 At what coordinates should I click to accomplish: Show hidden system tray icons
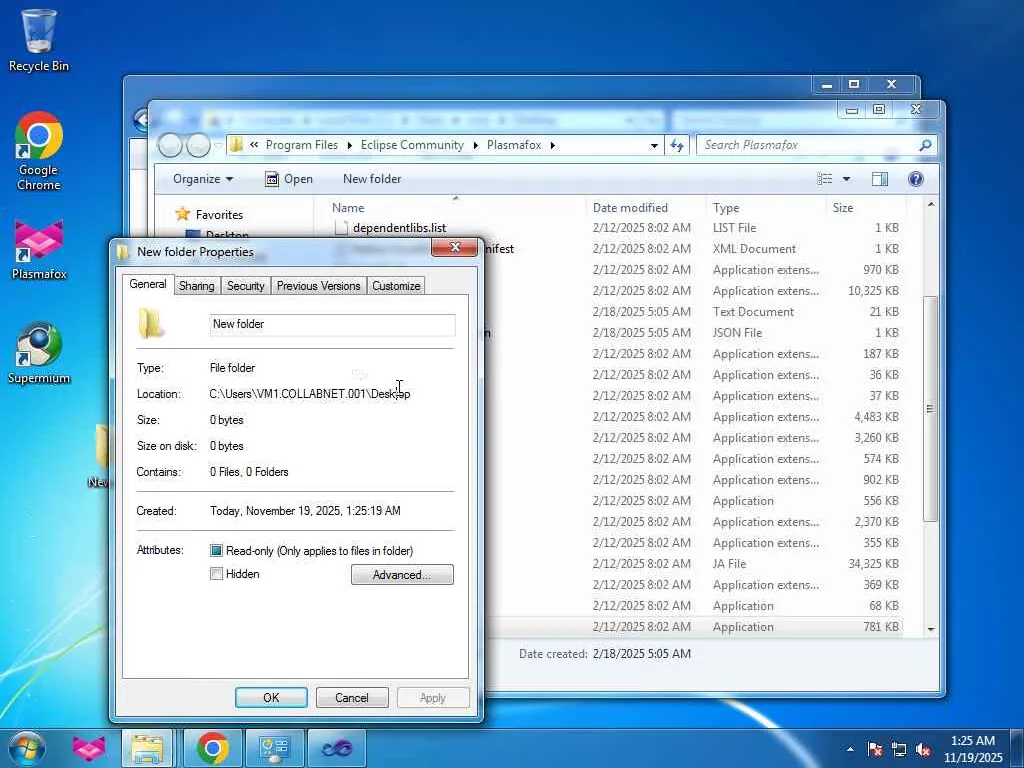(850, 749)
